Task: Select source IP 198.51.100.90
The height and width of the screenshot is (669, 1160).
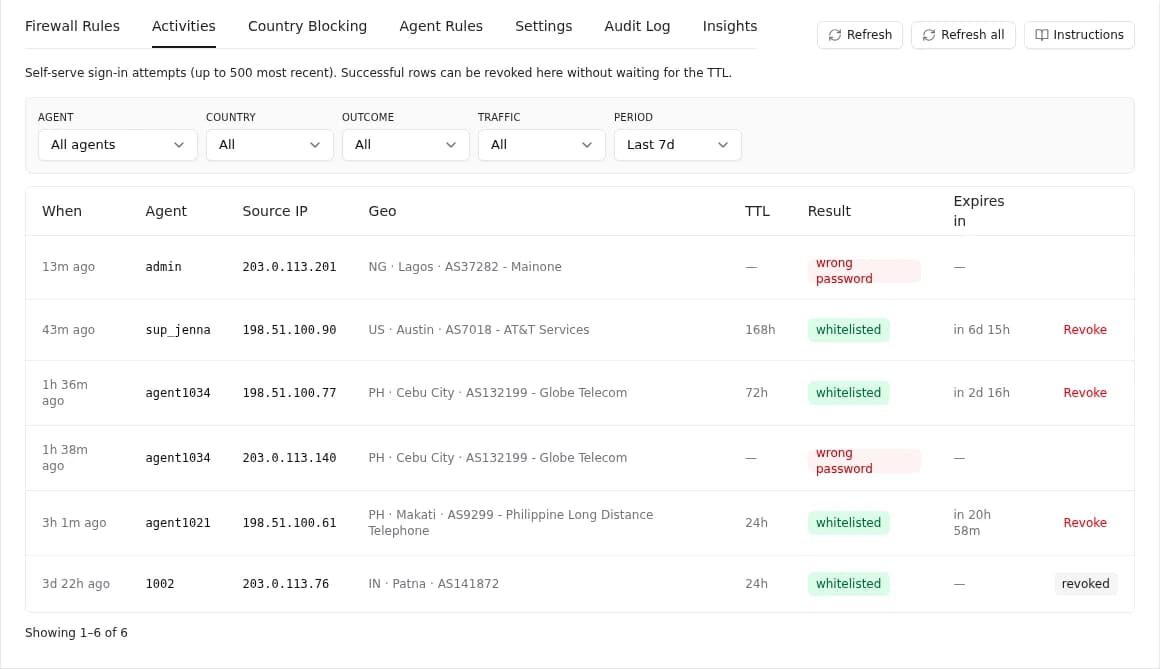Action: pos(289,330)
